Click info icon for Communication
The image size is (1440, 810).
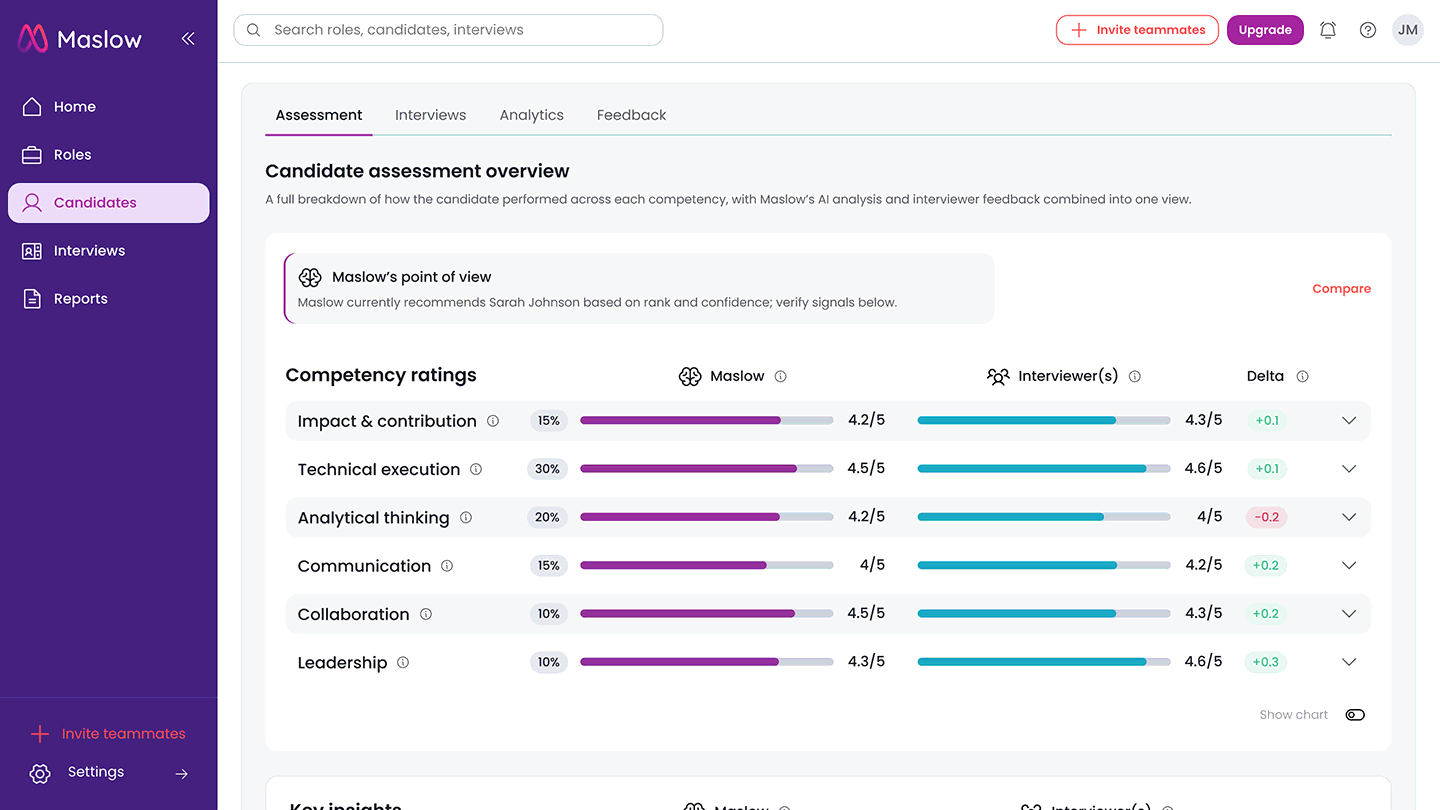point(447,566)
